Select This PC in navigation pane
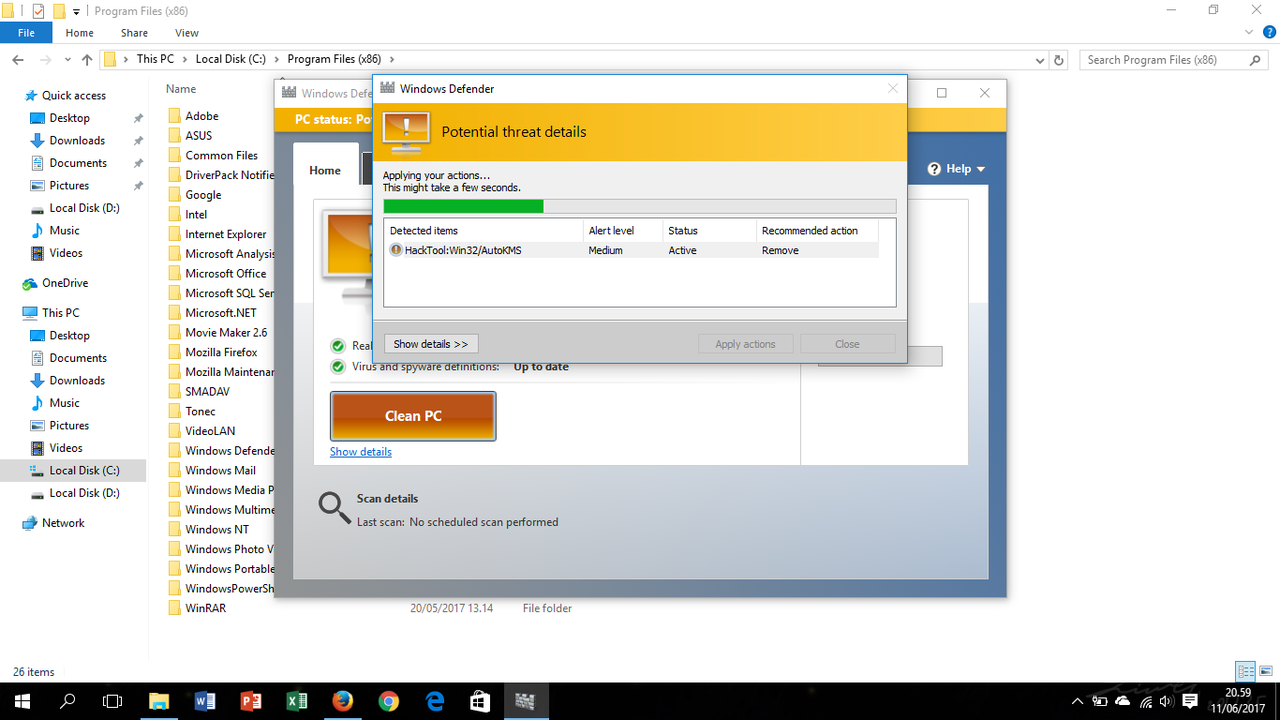This screenshot has width=1280, height=720. pyautogui.click(x=60, y=313)
